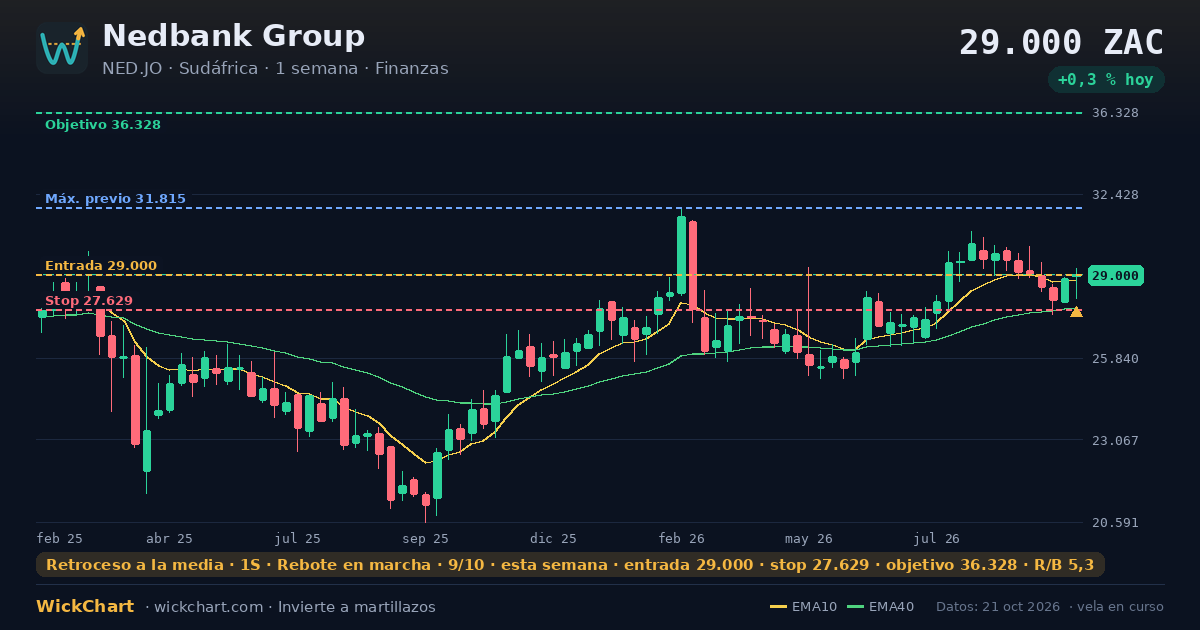Click the NED.JO subtitle line
The height and width of the screenshot is (630, 1200).
(275, 69)
